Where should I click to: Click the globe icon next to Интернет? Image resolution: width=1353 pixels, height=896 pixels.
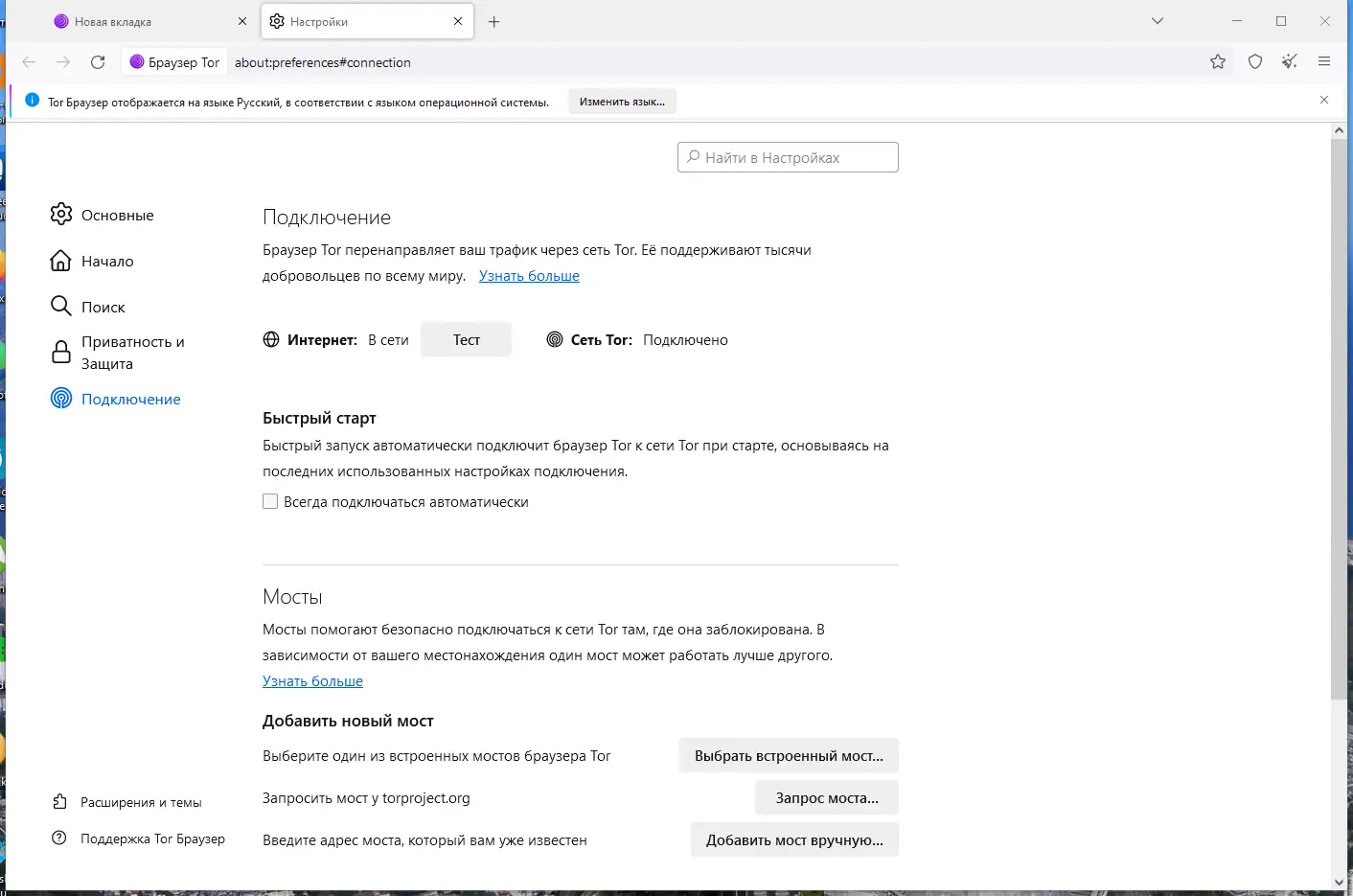[x=271, y=339]
